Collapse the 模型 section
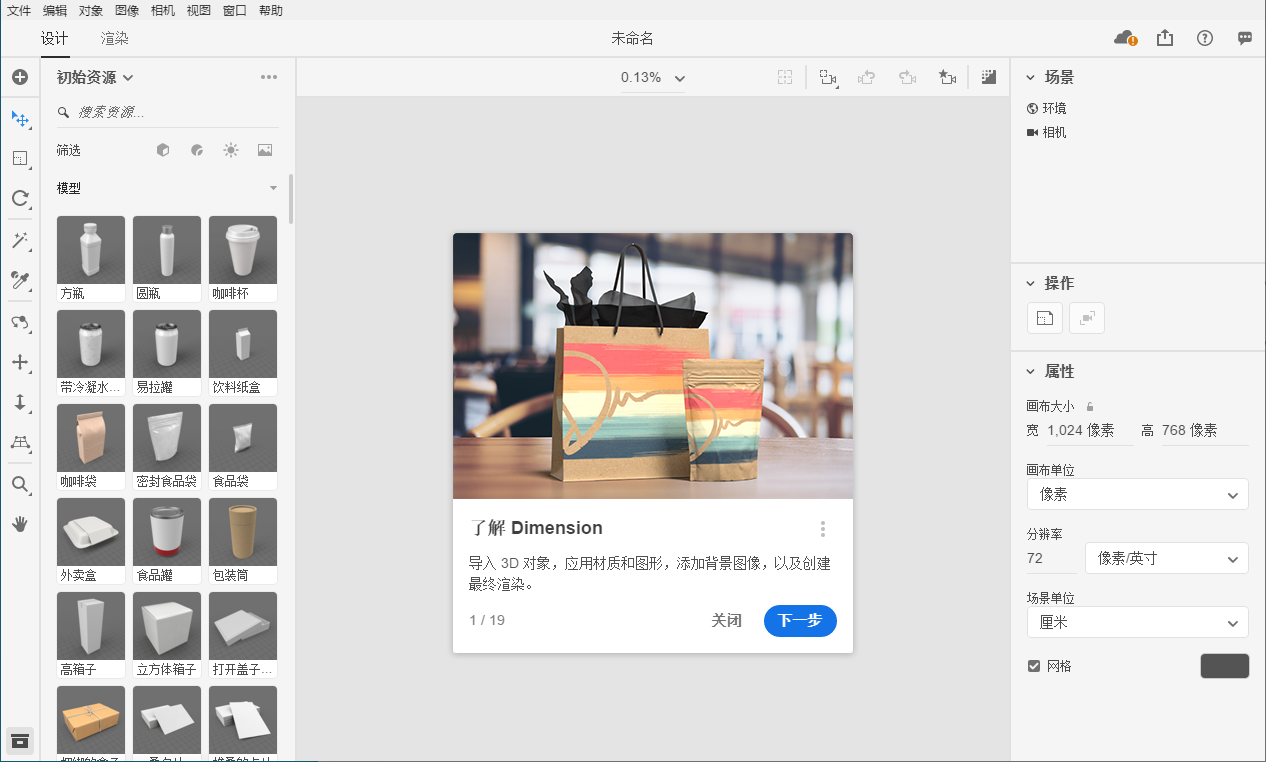The image size is (1266, 762). click(272, 187)
